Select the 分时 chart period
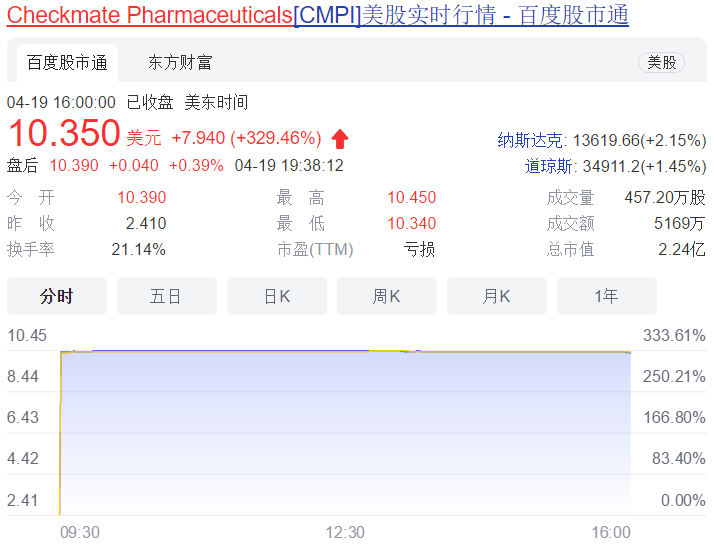This screenshot has width=714, height=545. 57,296
